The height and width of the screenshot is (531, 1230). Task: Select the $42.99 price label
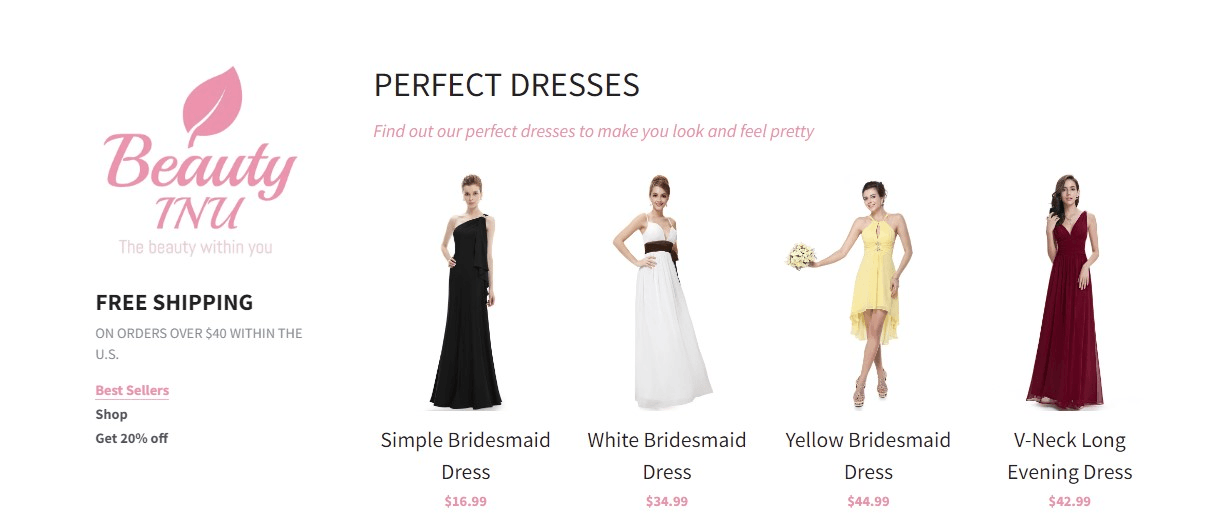(1070, 501)
